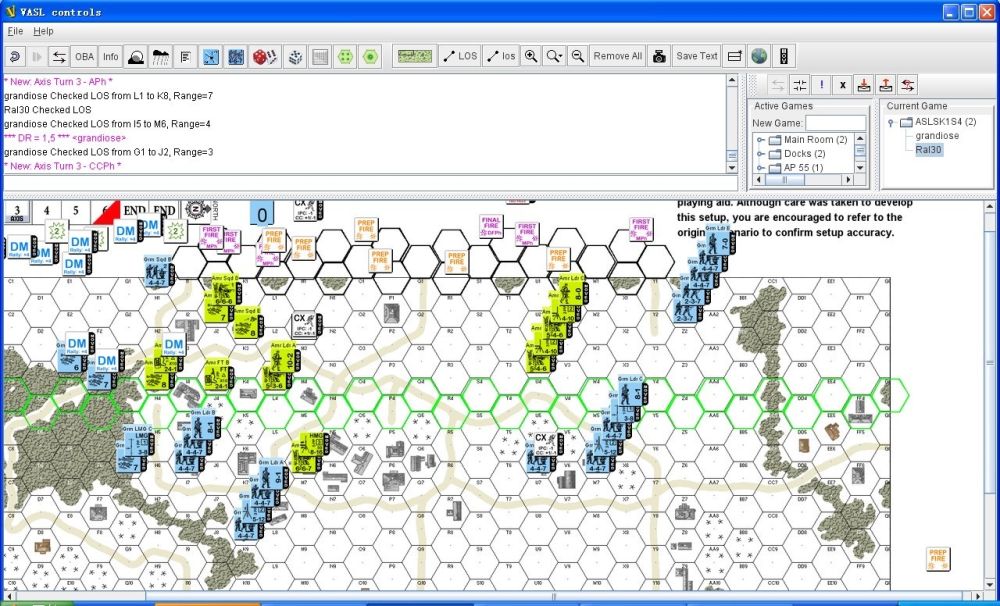The image size is (1000, 606).
Task: Click chat log scrollbar up arrow
Action: point(732,80)
